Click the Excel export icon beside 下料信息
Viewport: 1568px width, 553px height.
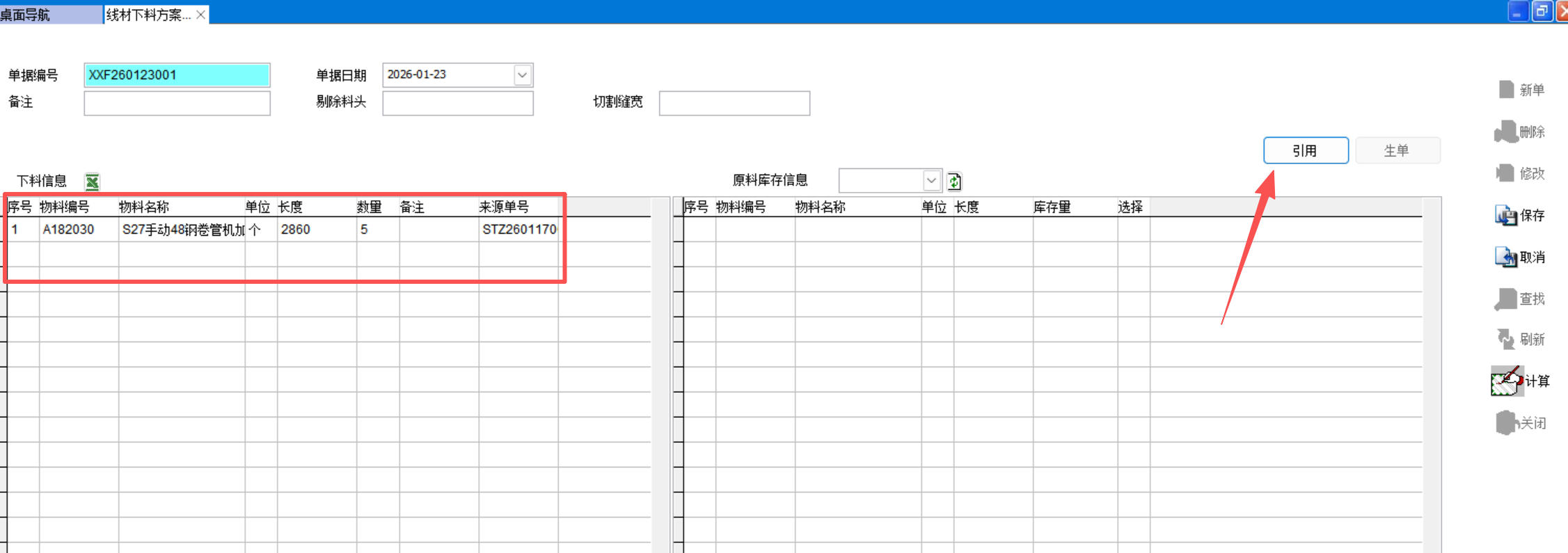(x=92, y=182)
